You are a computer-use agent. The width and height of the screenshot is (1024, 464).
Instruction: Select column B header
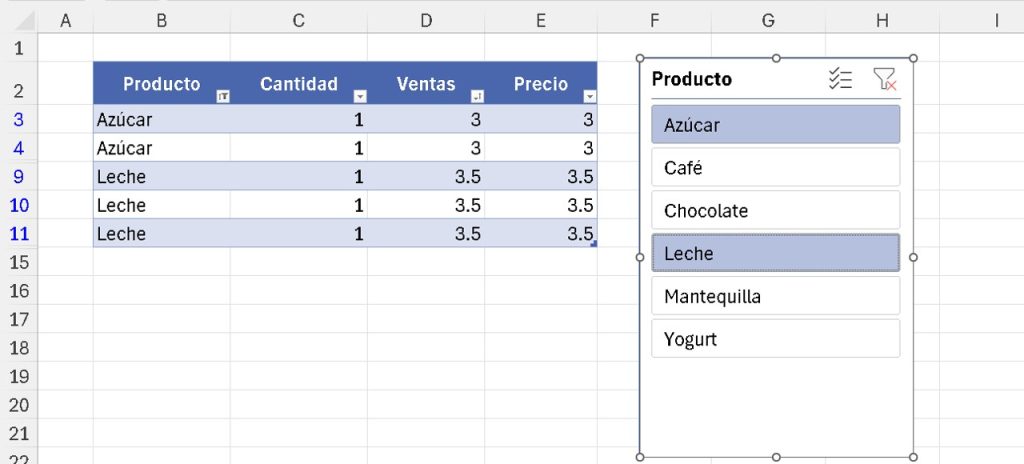[162, 19]
